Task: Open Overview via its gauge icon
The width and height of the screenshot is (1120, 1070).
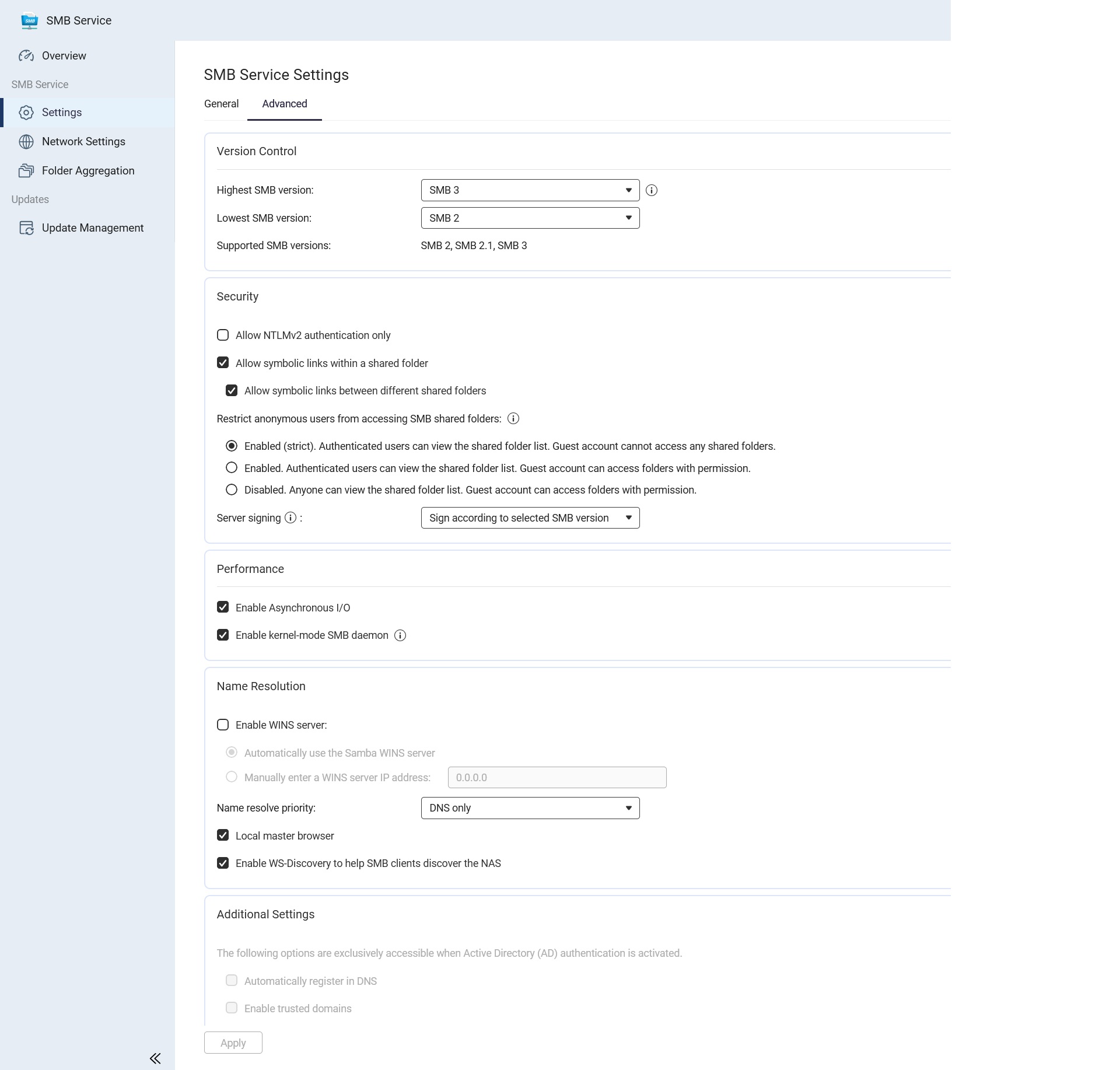Action: click(26, 56)
